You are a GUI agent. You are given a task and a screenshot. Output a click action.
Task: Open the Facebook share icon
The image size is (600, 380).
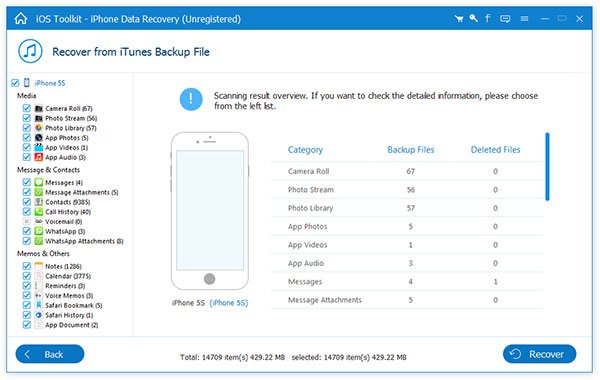tap(488, 18)
